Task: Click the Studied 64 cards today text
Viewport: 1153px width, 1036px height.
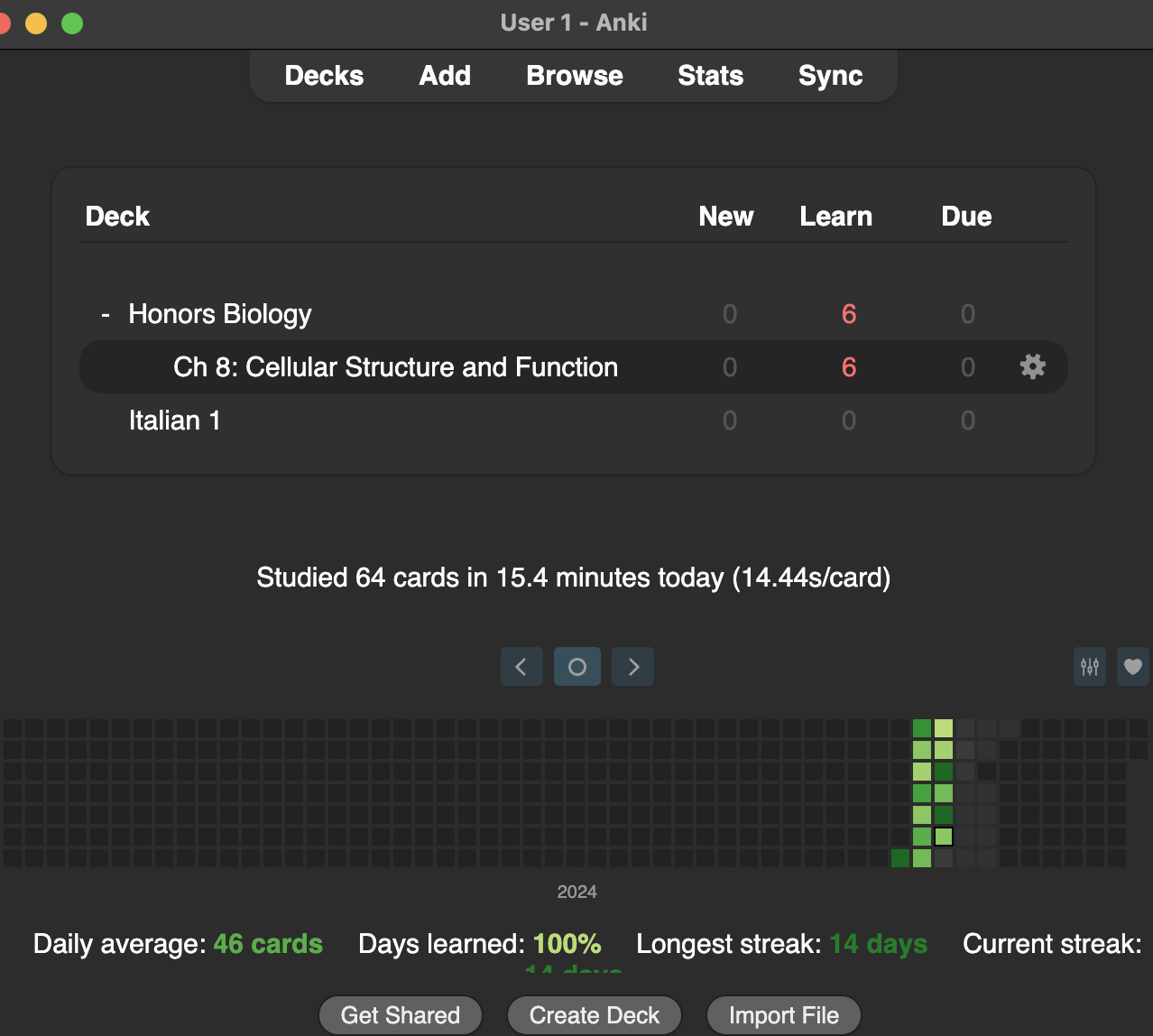Action: [x=574, y=578]
